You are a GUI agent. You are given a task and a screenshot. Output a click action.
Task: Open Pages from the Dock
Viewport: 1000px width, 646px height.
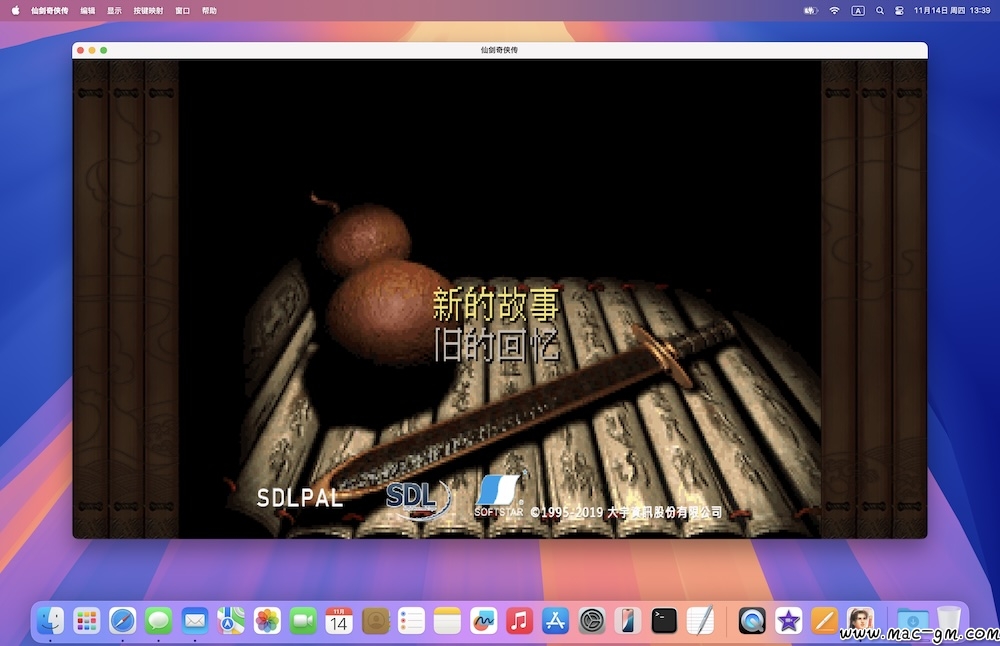coord(824,620)
